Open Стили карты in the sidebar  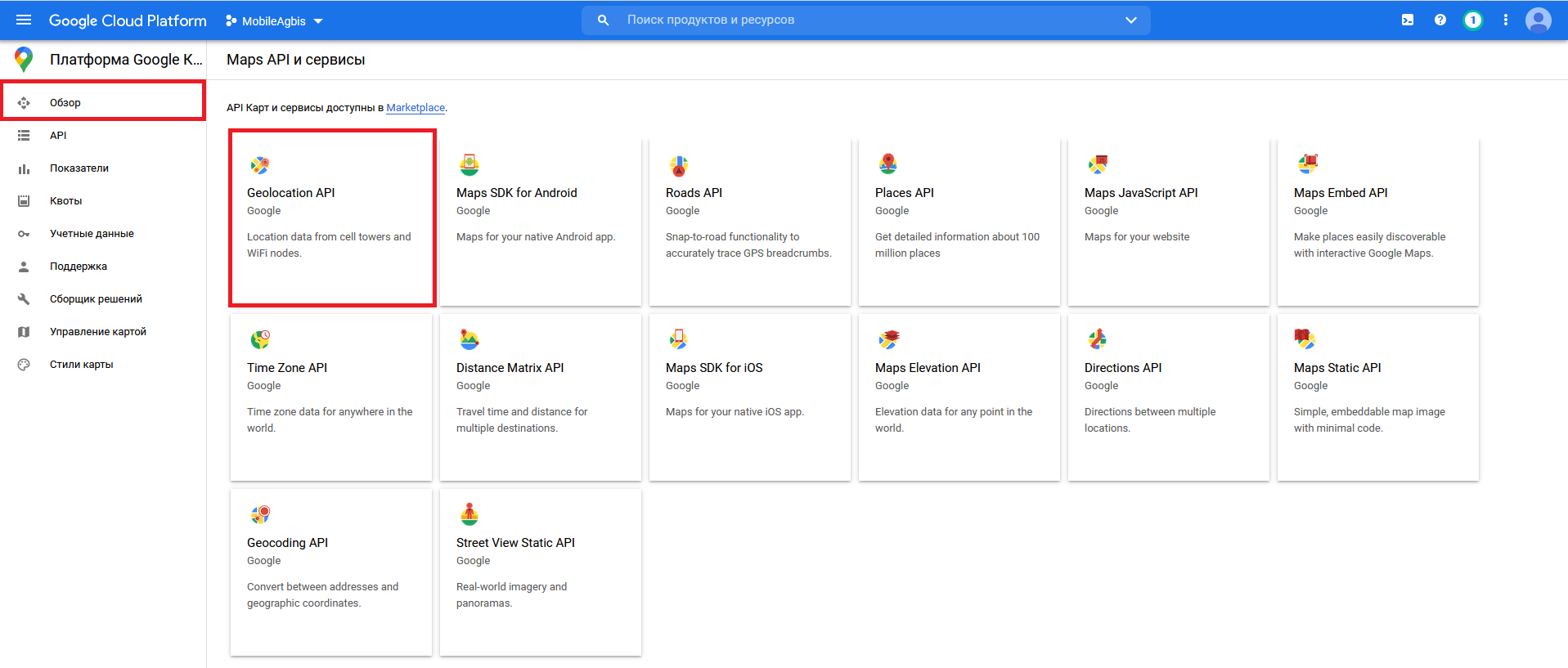(103, 365)
